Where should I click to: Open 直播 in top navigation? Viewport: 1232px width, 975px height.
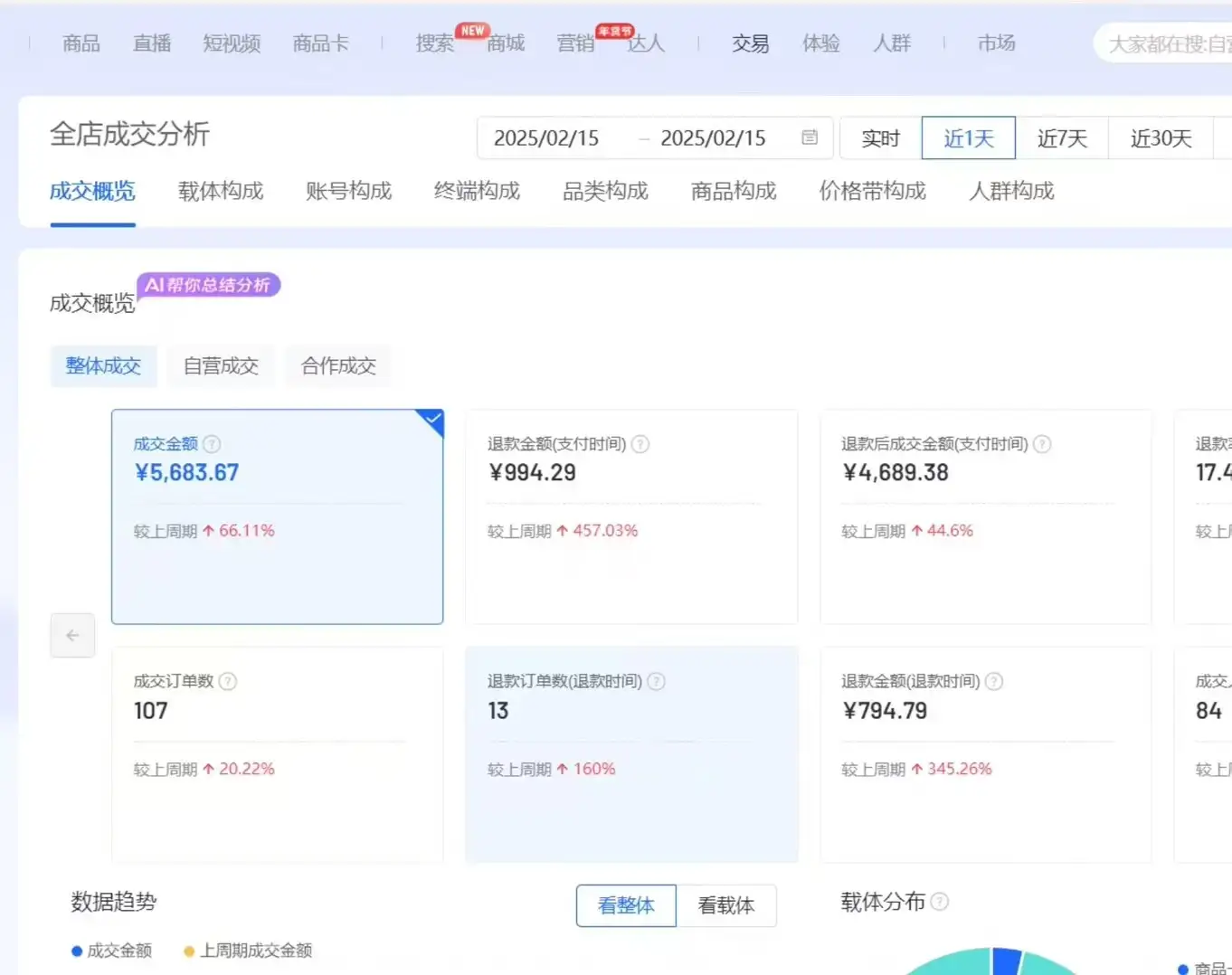coord(152,43)
